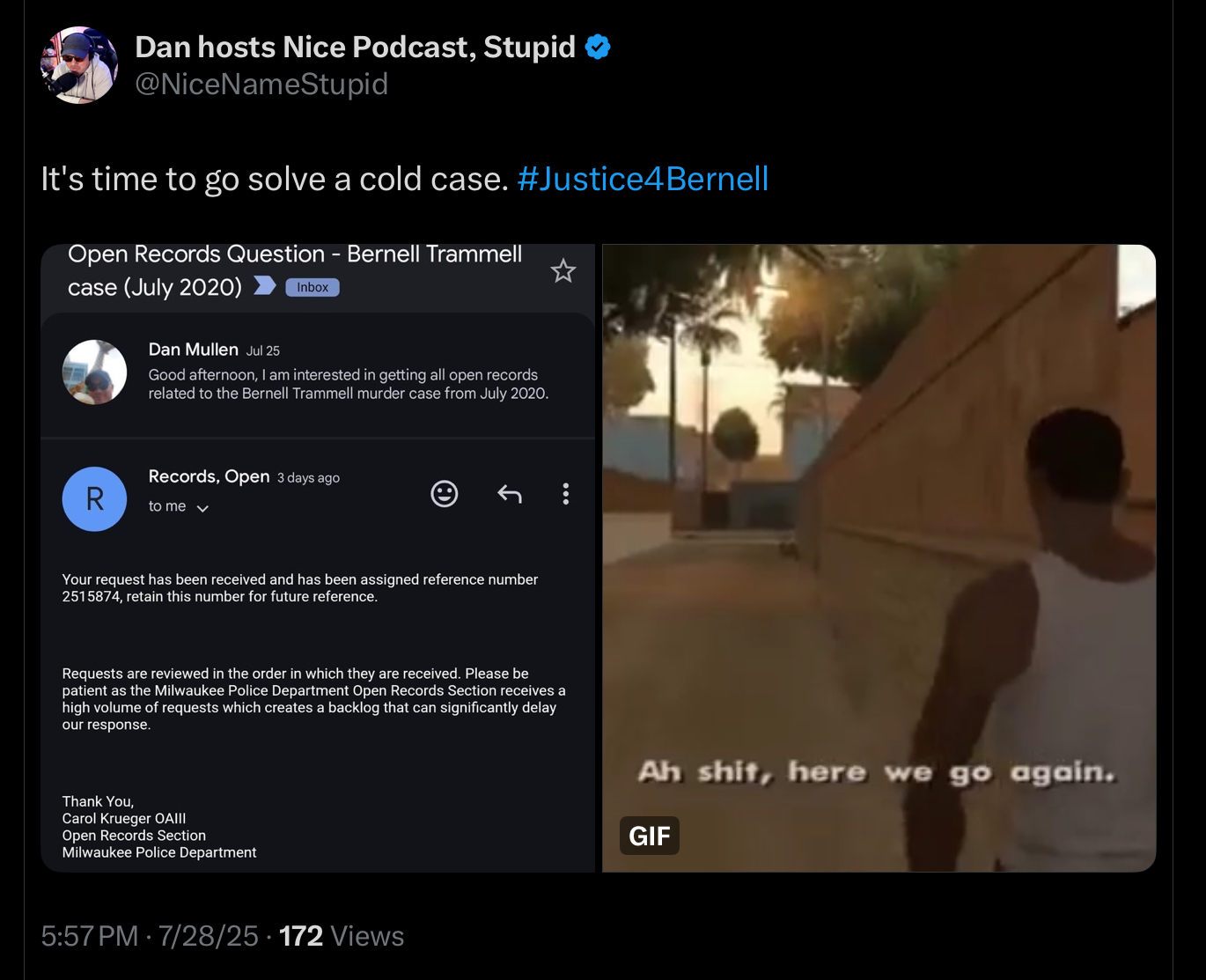Click the Inbox label tag
Image resolution: width=1206 pixels, height=980 pixels.
coord(313,287)
